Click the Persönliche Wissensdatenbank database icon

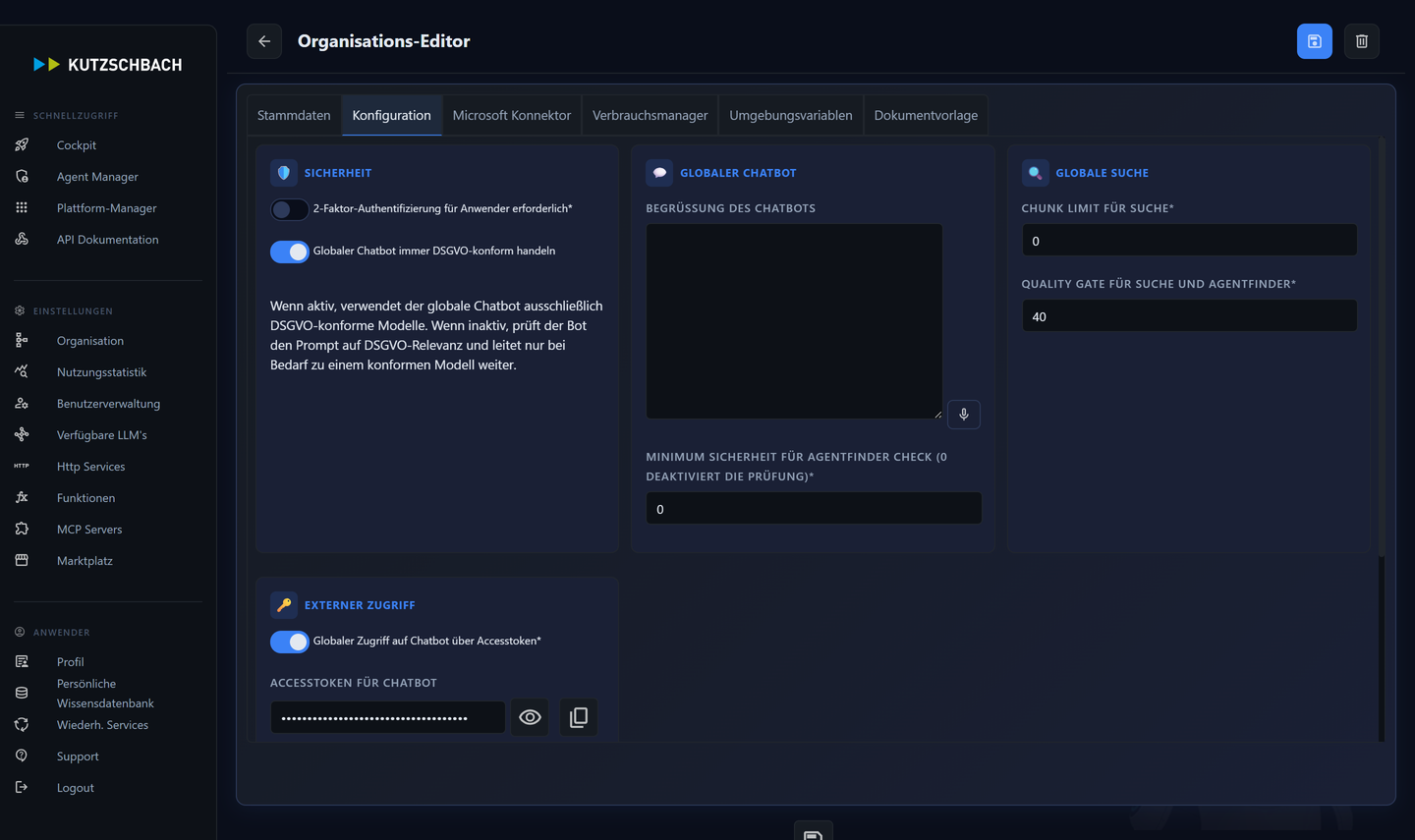click(x=22, y=693)
